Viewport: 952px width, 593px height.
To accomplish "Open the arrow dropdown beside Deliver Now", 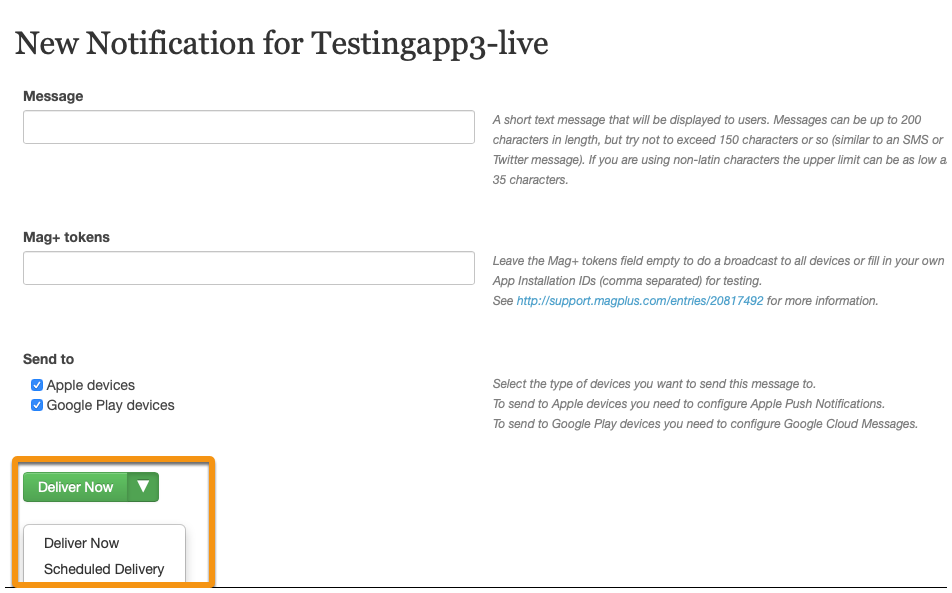I will 143,487.
